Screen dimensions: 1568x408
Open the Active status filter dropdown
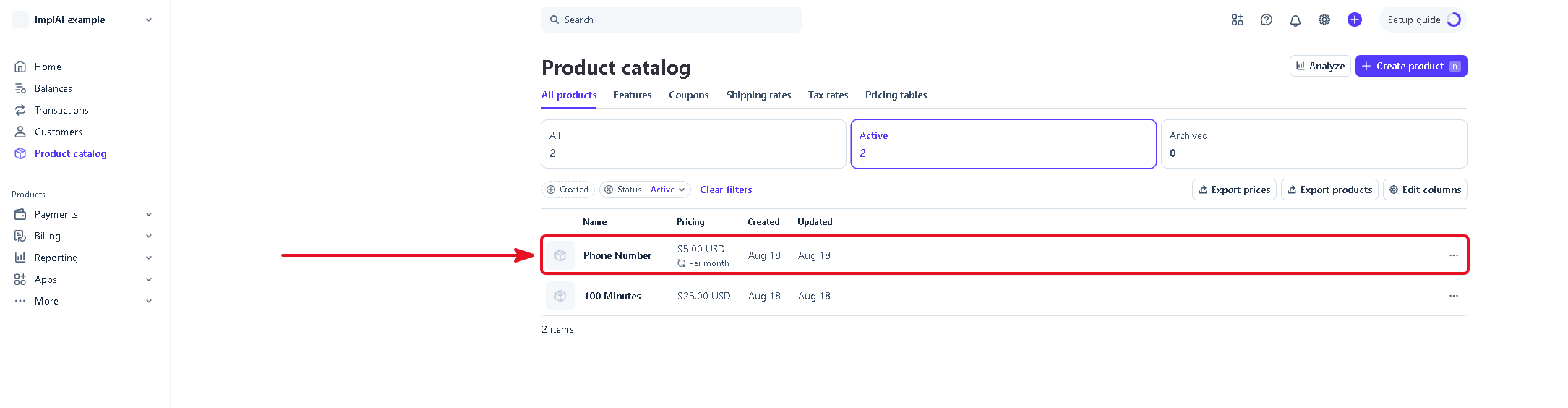coord(667,190)
